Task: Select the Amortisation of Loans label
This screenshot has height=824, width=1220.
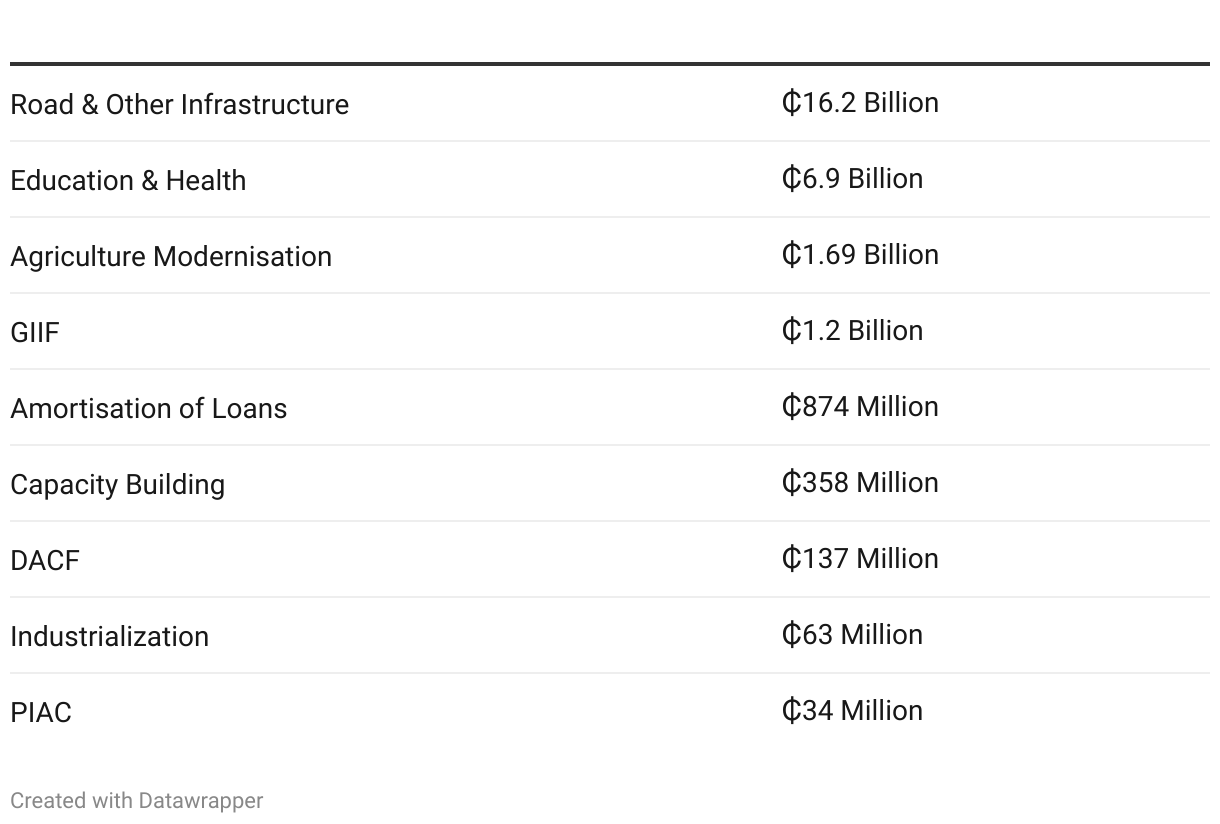Action: pyautogui.click(x=149, y=409)
